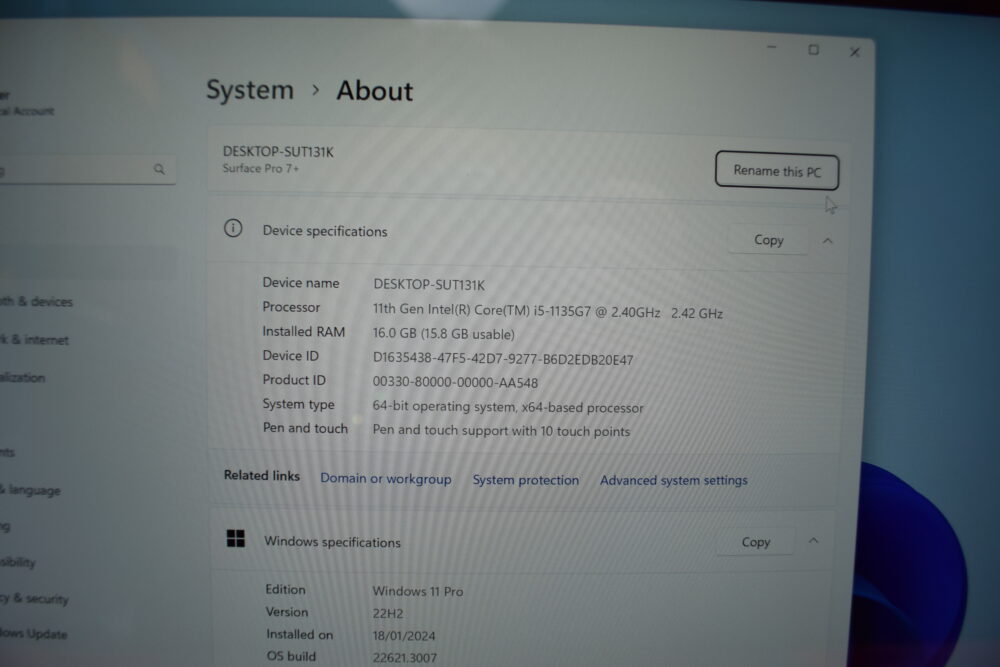This screenshot has width=1000, height=667.
Task: Click the Device name value DESKTOP-SUT131K
Action: click(x=429, y=284)
